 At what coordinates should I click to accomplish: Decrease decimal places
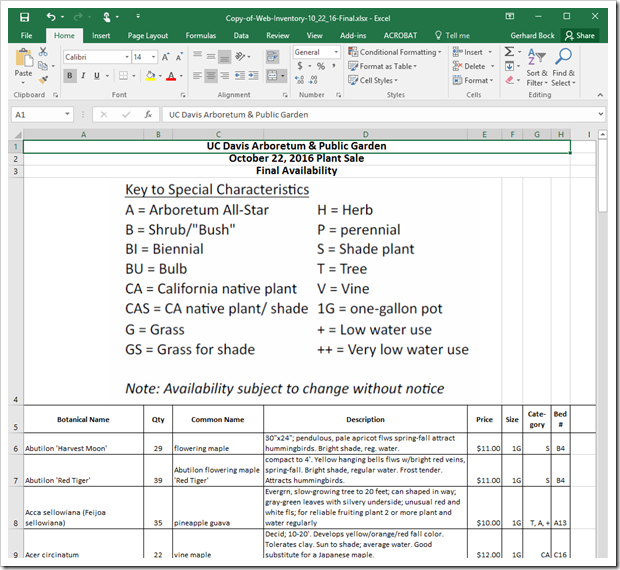(313, 80)
